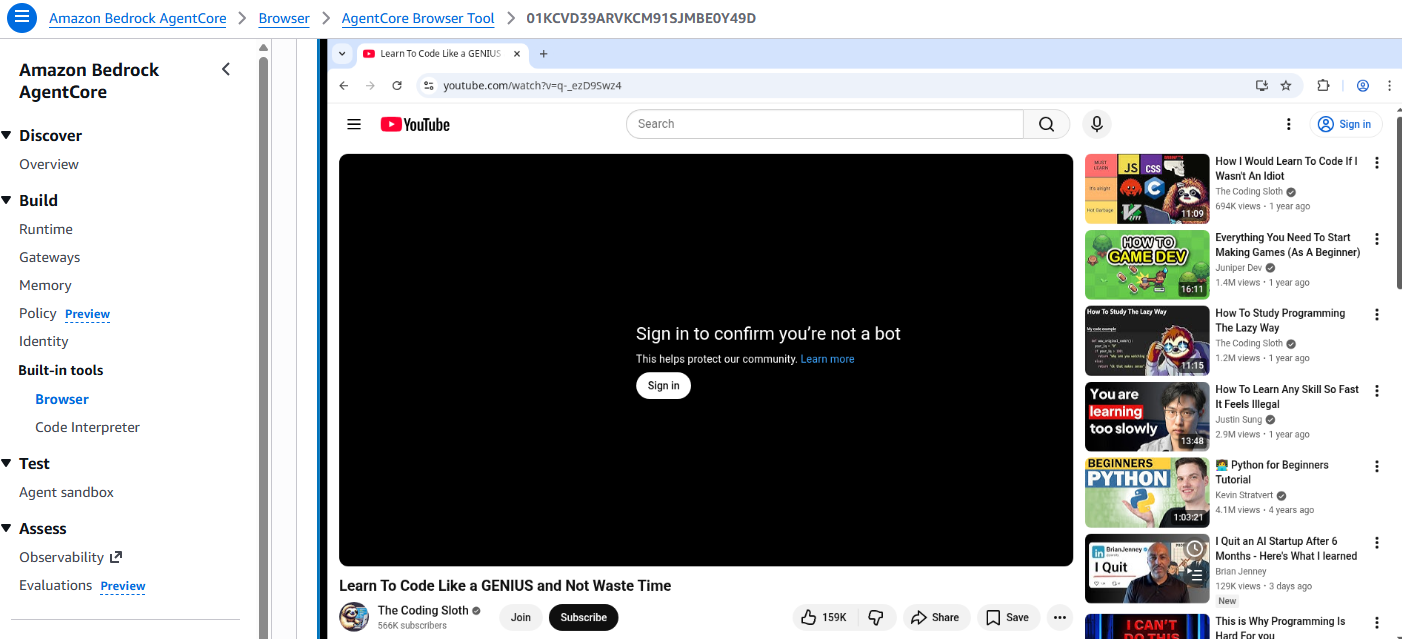Screen dimensions: 1402x639
Task: Open options for How I Would Learn To Code
Action: 1377,163
